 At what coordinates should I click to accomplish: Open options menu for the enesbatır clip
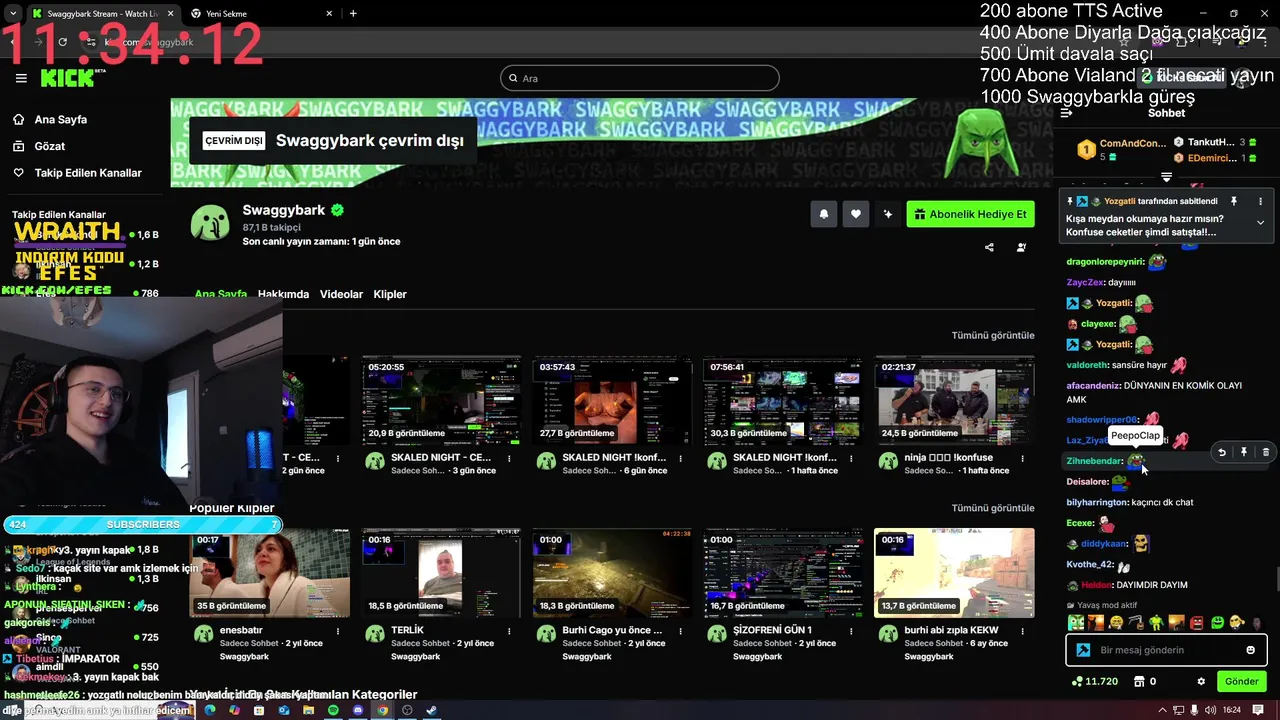(338, 631)
